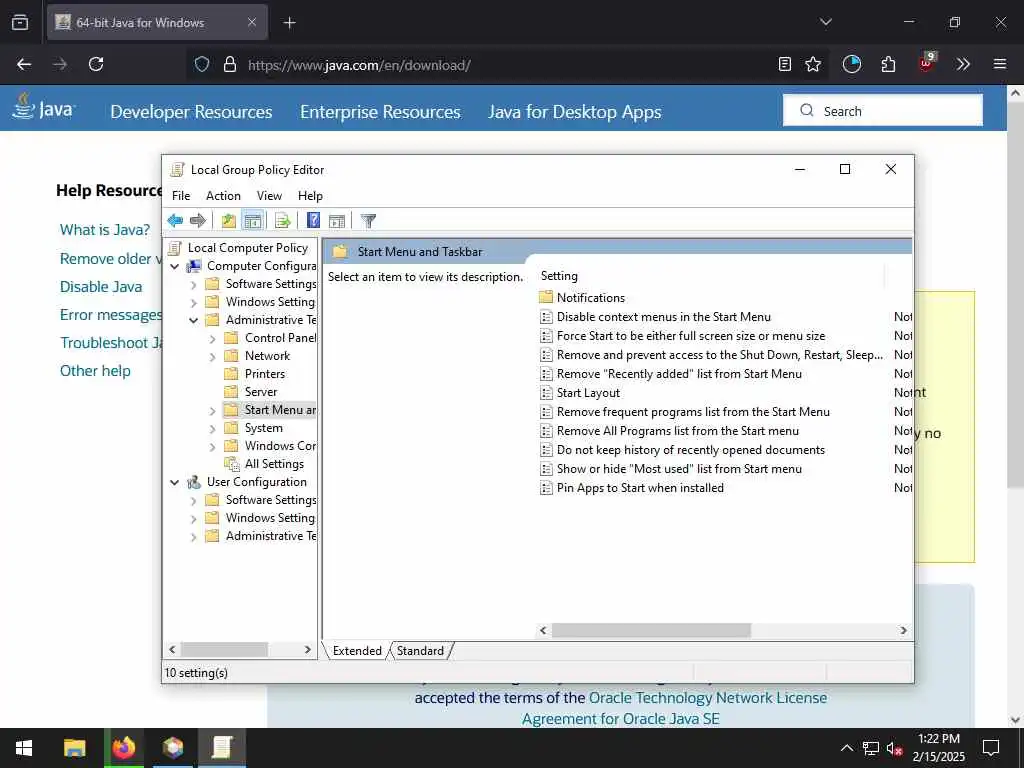The width and height of the screenshot is (1024, 768).
Task: Click the Firefox Reload page icon
Action: click(96, 64)
